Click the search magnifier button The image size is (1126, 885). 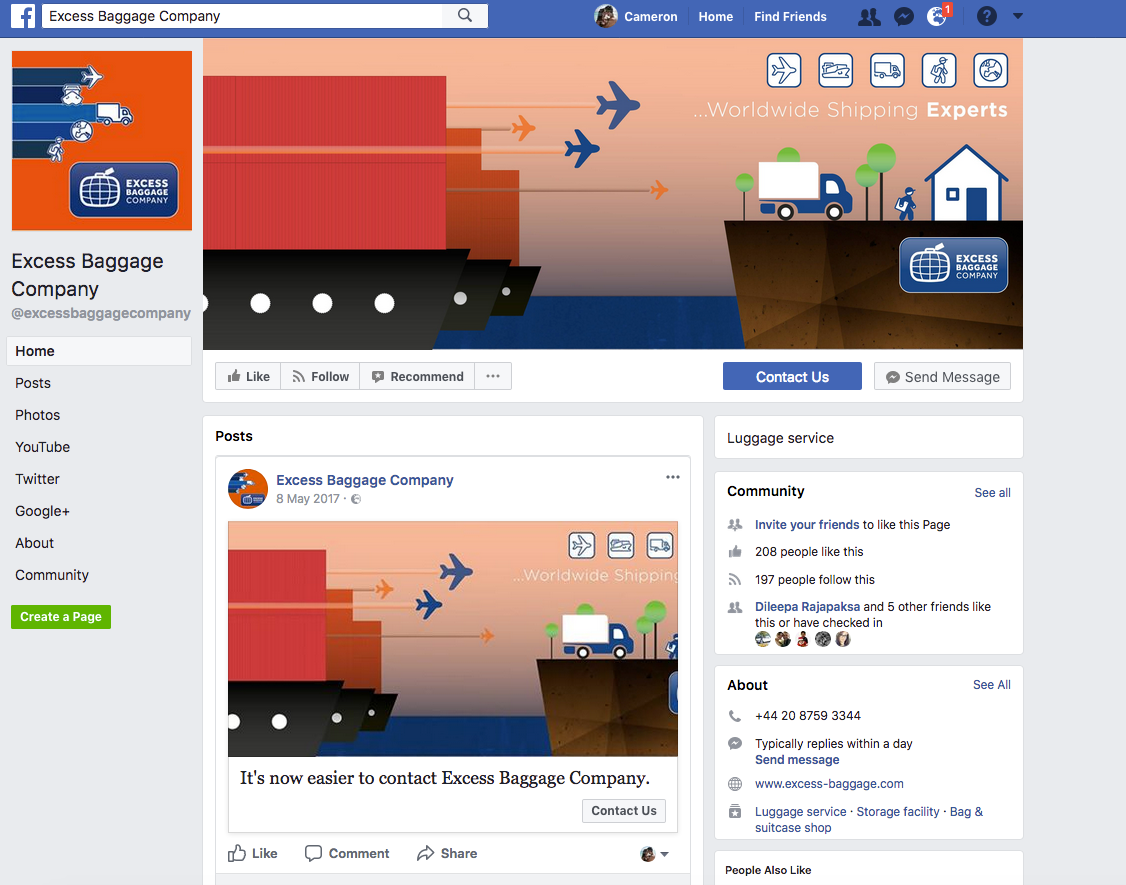click(x=465, y=16)
